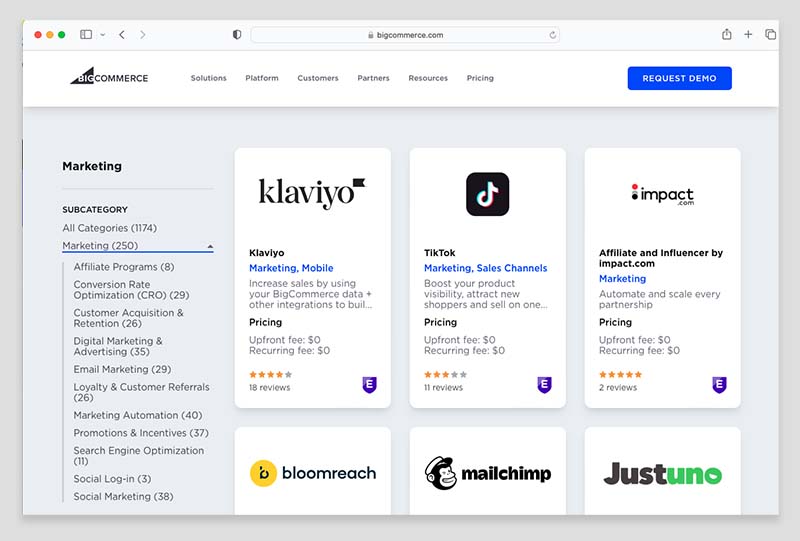Screen dimensions: 800x541
Task: Click the Klaviyo logo image
Action: (x=312, y=193)
